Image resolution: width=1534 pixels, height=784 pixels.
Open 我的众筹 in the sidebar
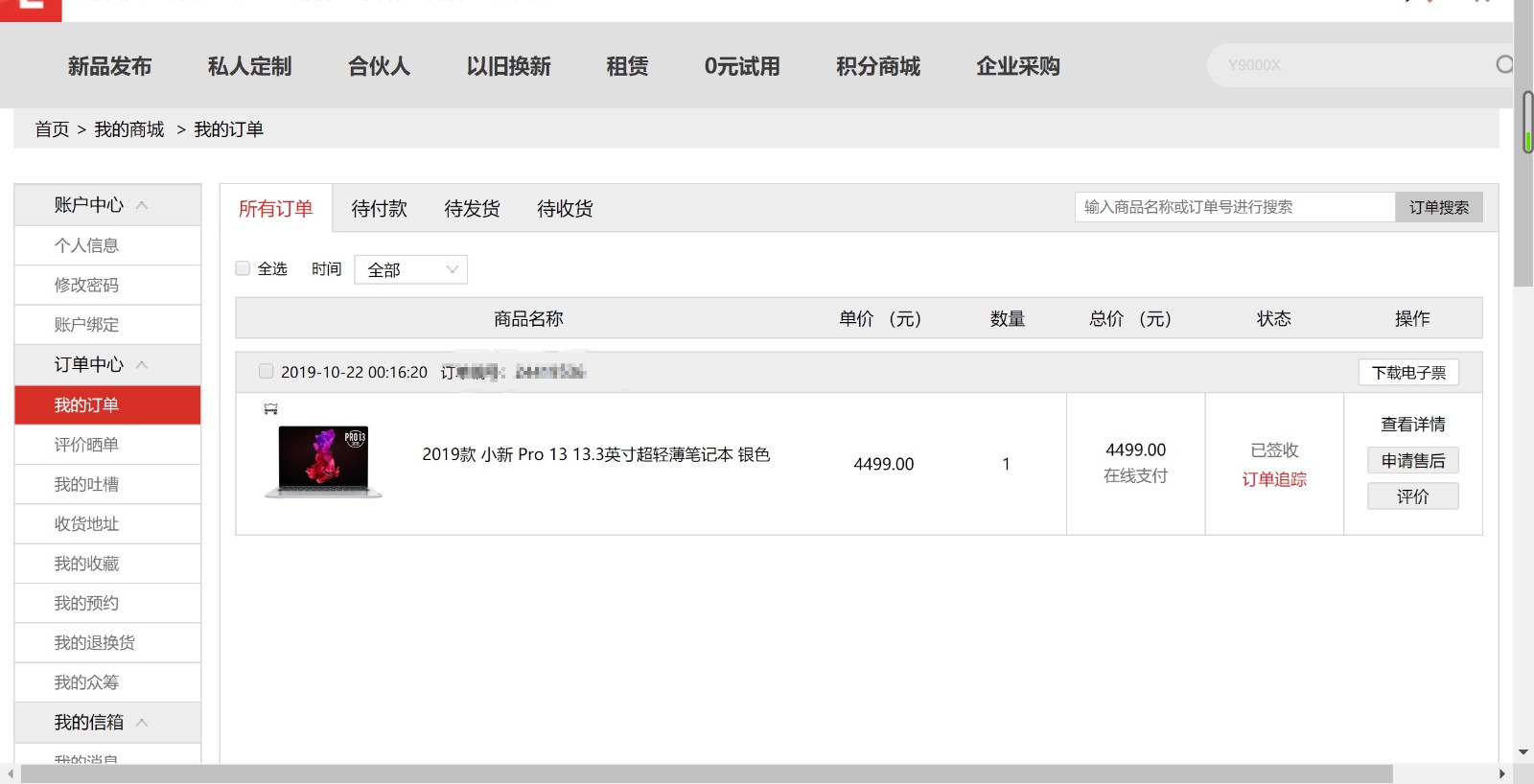coord(107,682)
